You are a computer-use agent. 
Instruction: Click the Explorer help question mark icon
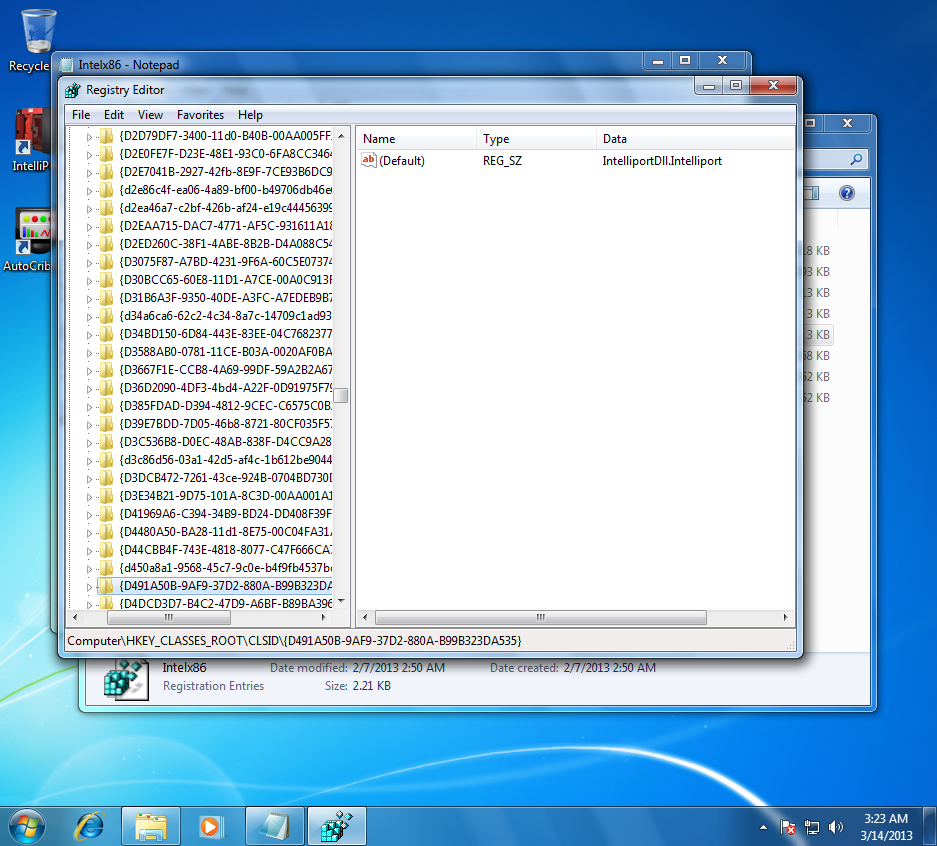coord(847,193)
